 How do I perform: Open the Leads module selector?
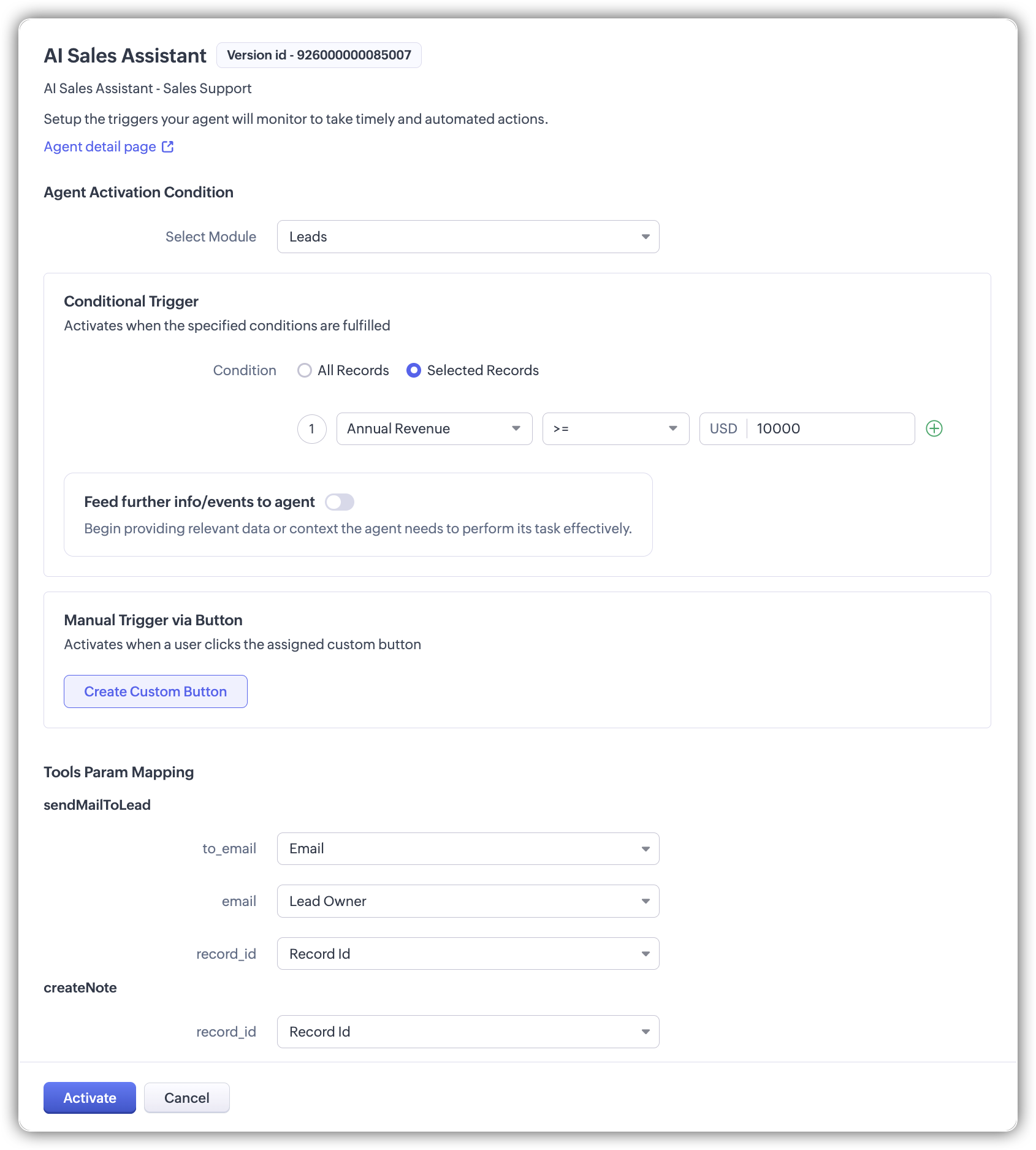point(468,237)
